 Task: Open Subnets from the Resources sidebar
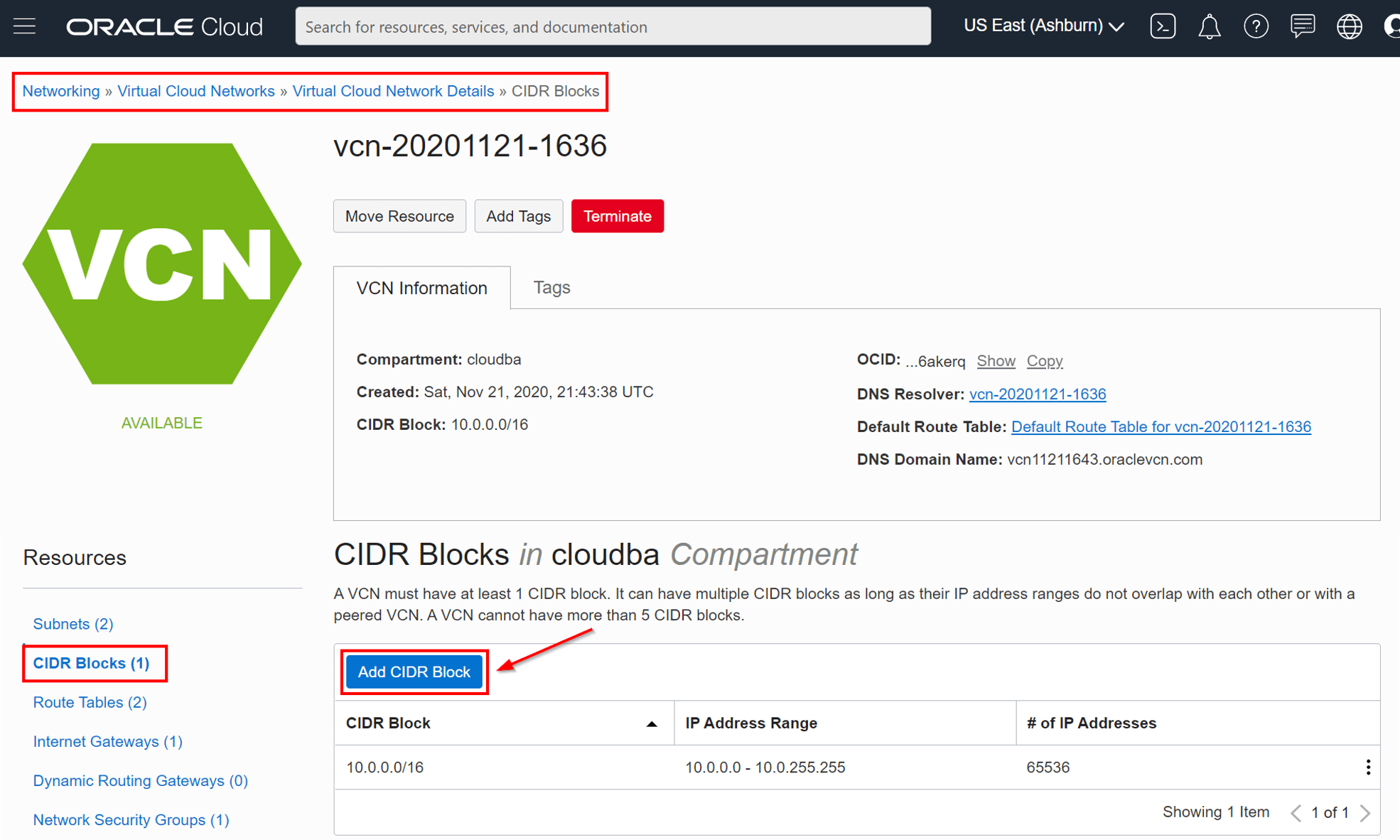click(x=72, y=623)
